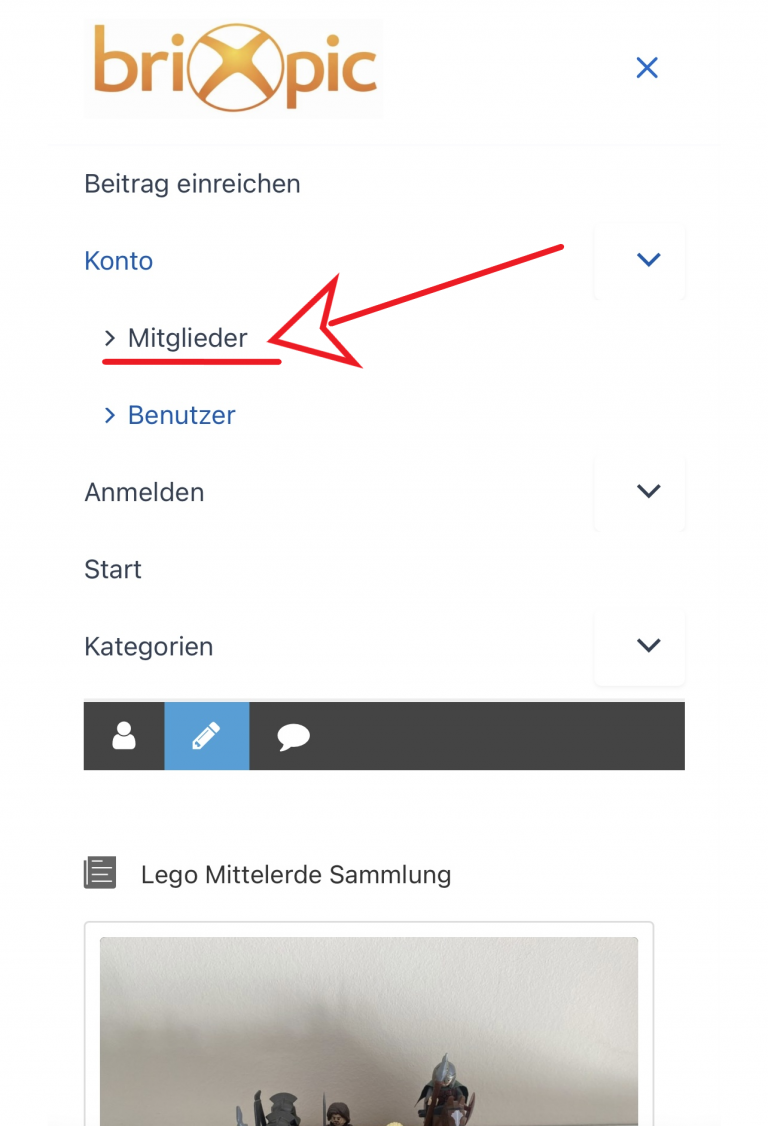Open the brixpic logo

point(233,67)
